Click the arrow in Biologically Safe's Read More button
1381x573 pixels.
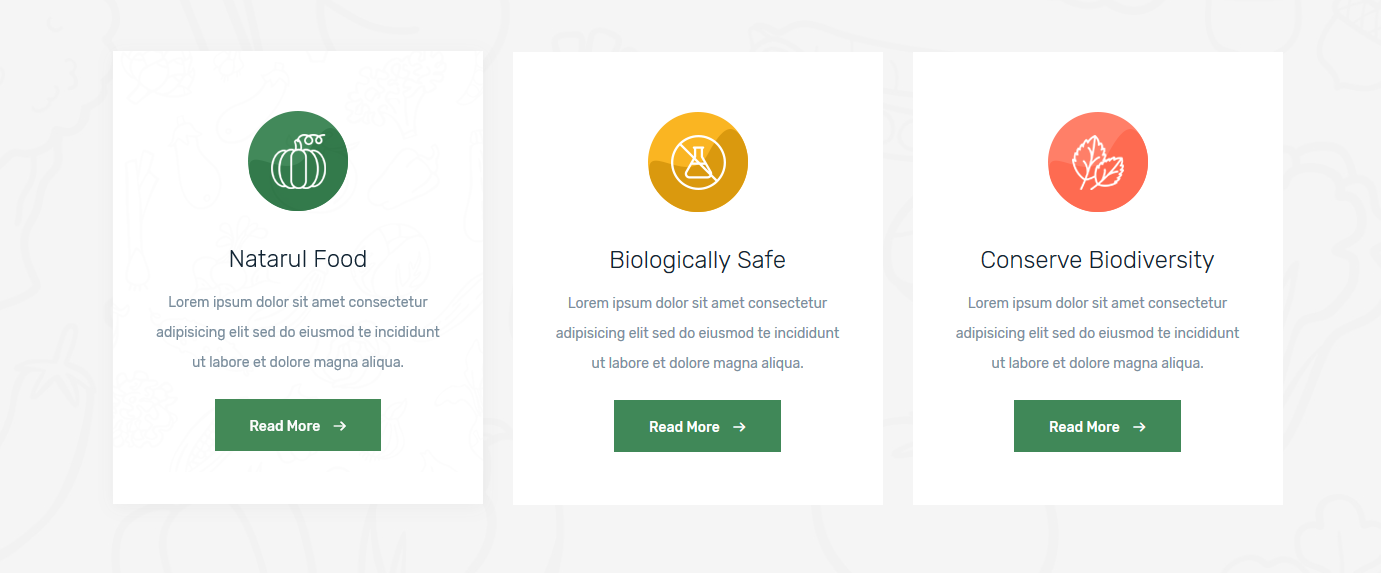740,427
